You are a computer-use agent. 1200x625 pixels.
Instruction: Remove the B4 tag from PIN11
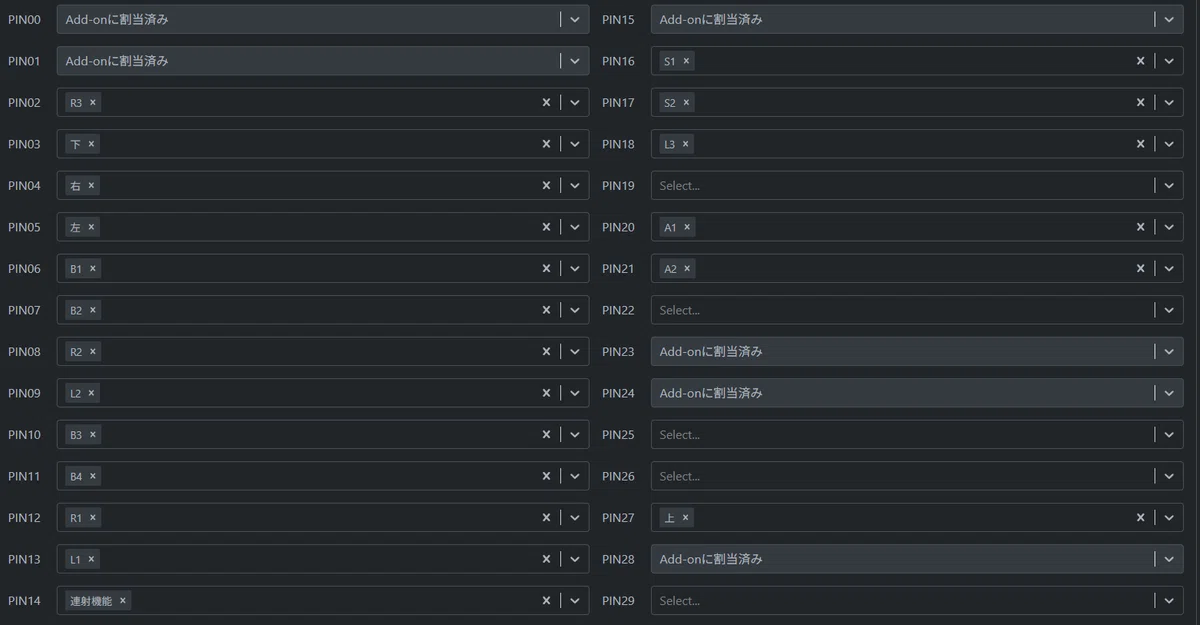[93, 476]
